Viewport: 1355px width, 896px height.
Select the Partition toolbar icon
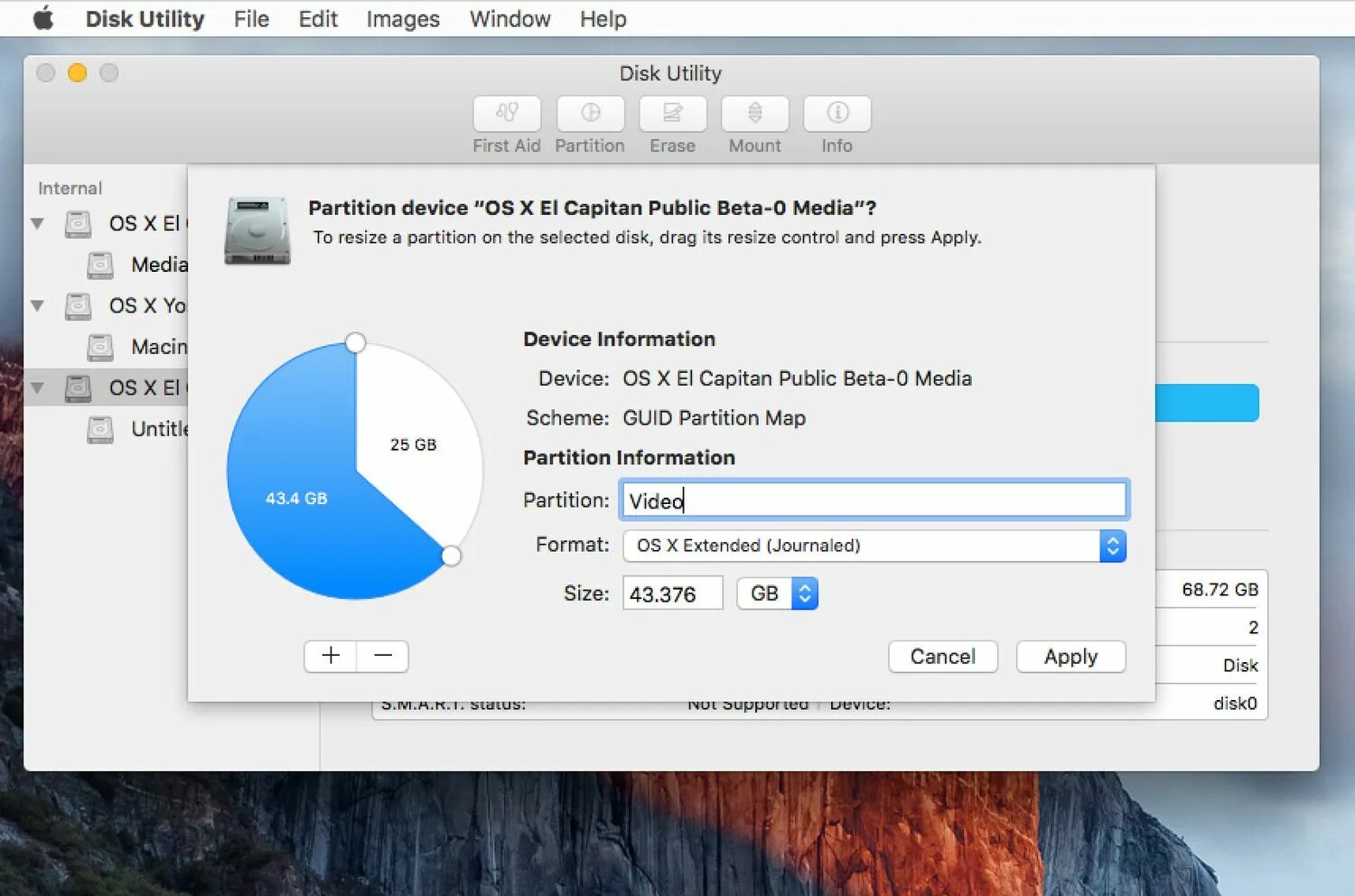tap(590, 122)
